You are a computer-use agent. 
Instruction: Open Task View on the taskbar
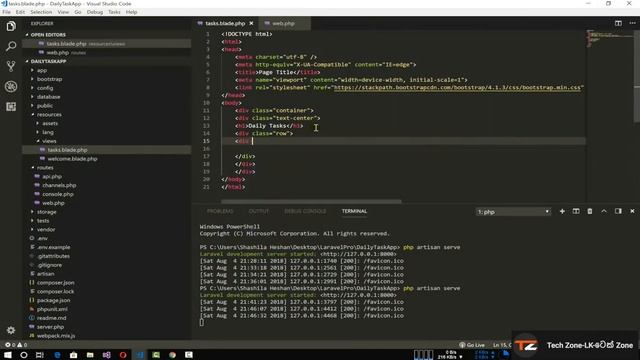(x=40, y=355)
